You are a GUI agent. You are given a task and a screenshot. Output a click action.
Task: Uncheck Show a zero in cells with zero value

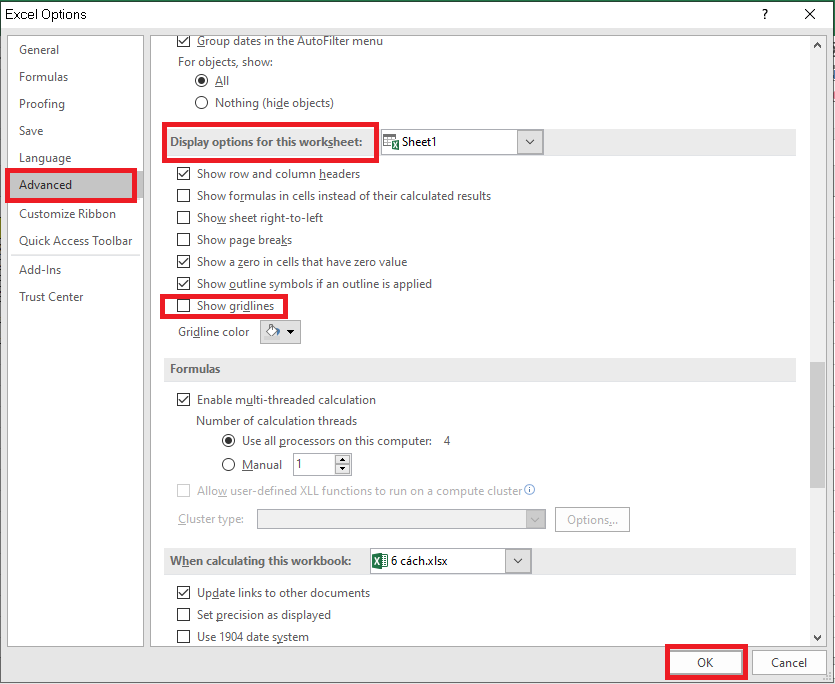tap(183, 261)
